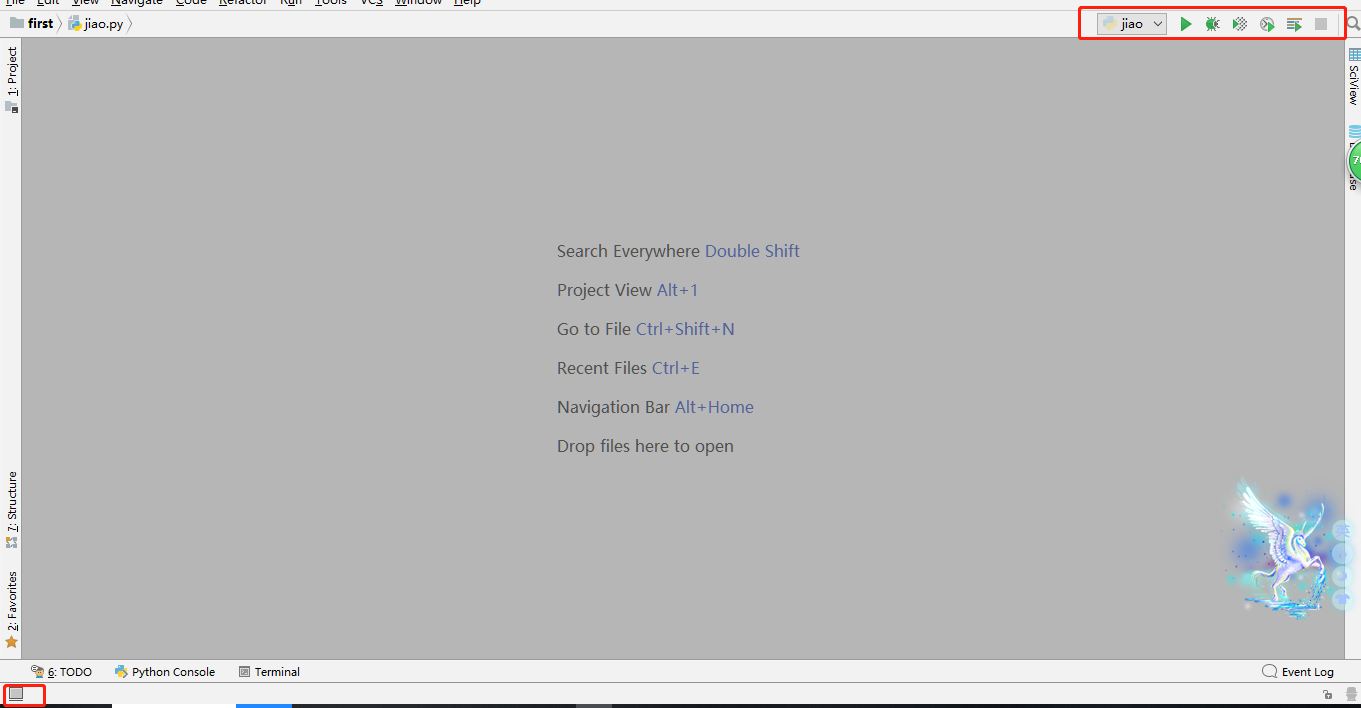This screenshot has height=708, width=1361.
Task: Open the Edit menu
Action: pos(48,3)
